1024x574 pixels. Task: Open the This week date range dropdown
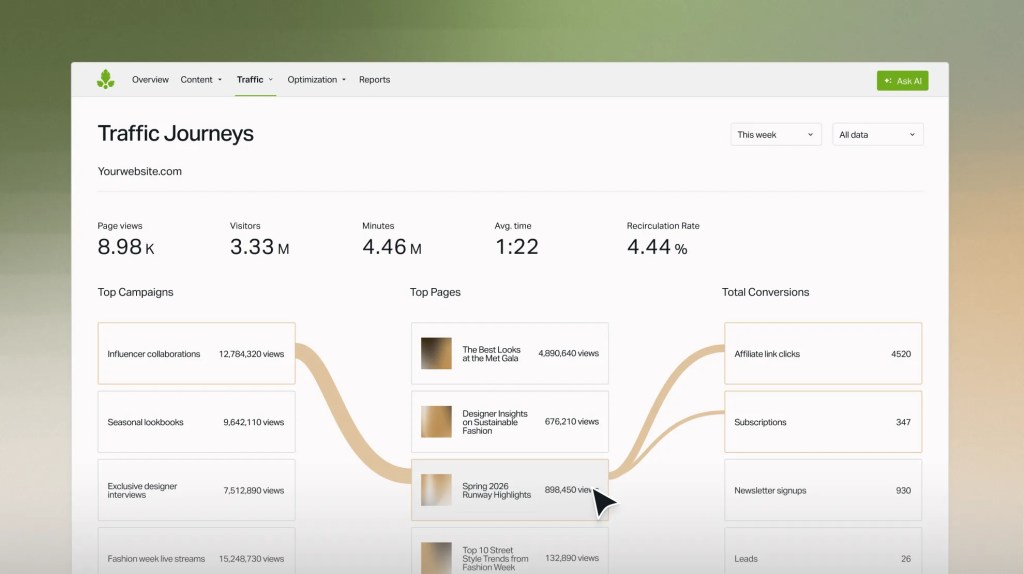pyautogui.click(x=776, y=135)
